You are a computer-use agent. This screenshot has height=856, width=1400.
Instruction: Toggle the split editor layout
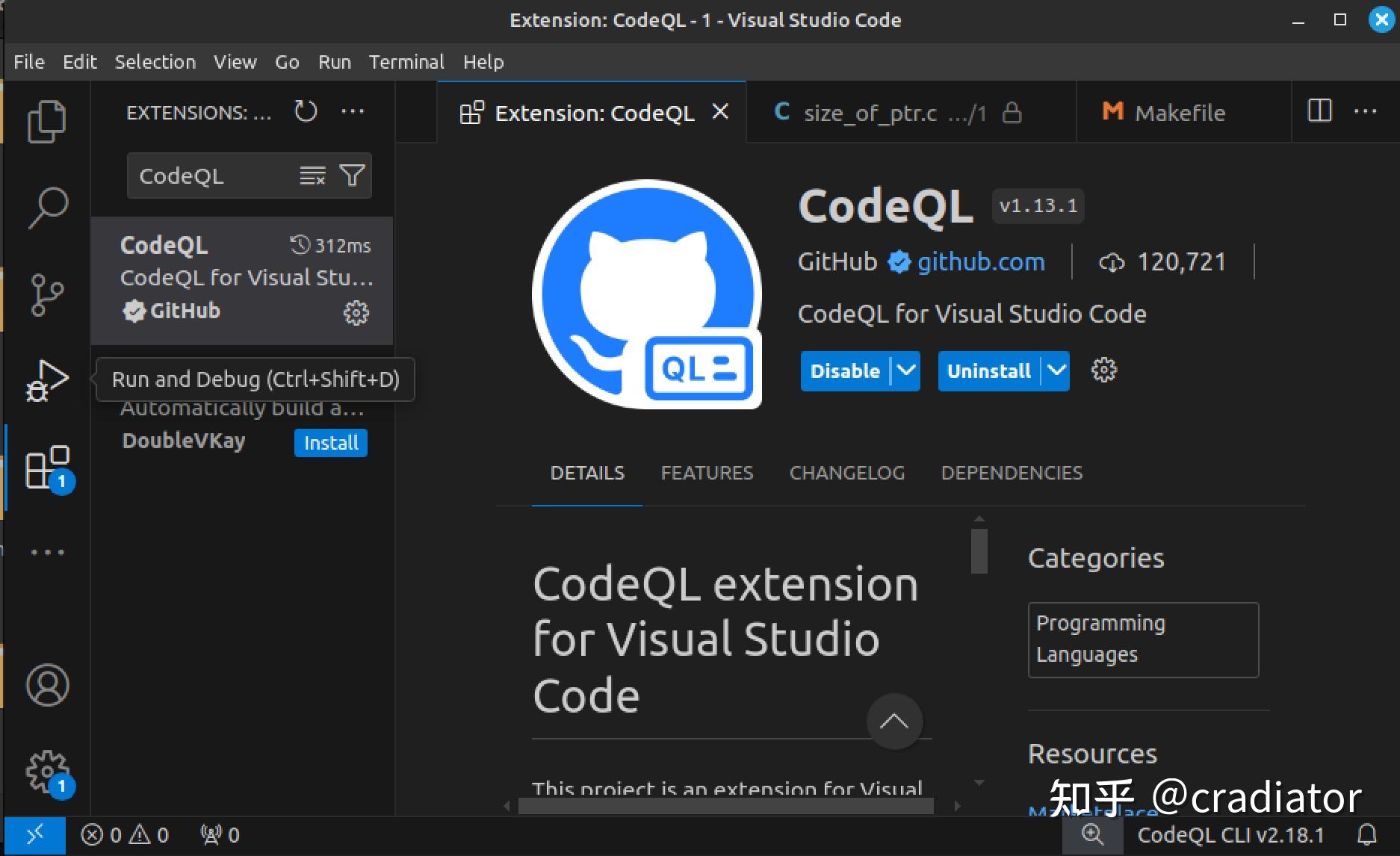pyautogui.click(x=1319, y=111)
